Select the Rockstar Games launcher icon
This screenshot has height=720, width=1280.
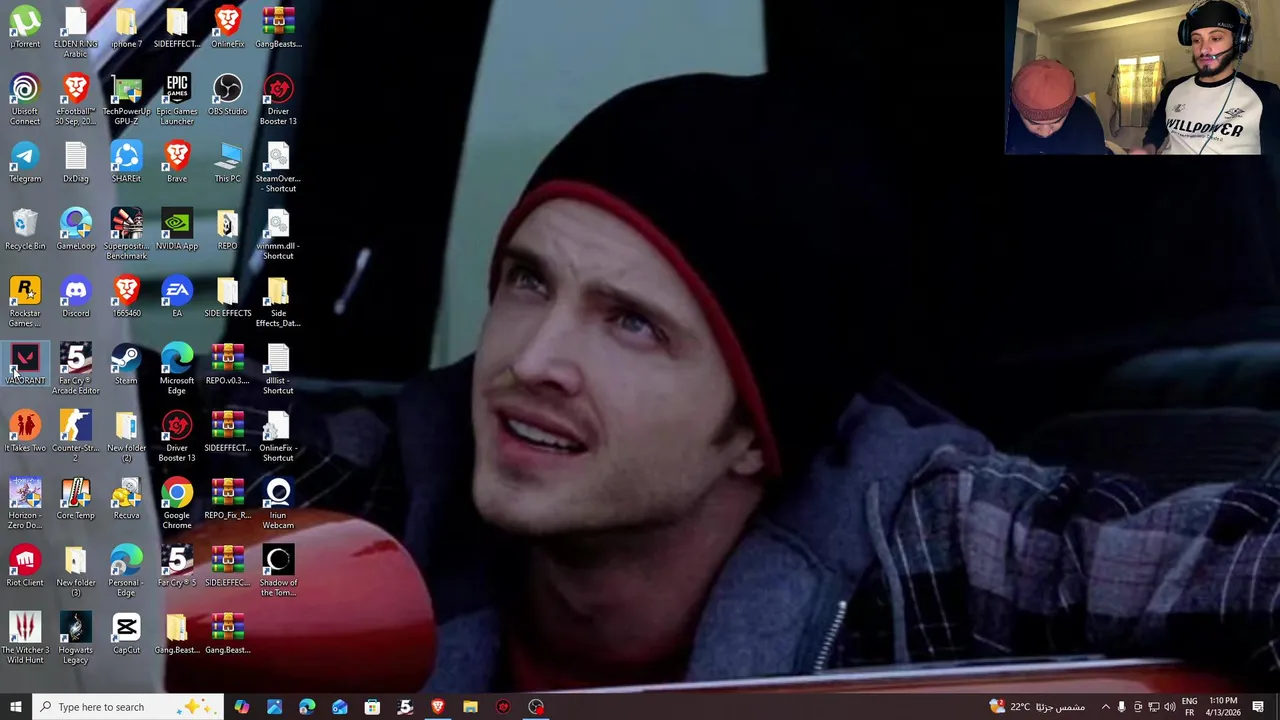pyautogui.click(x=25, y=301)
